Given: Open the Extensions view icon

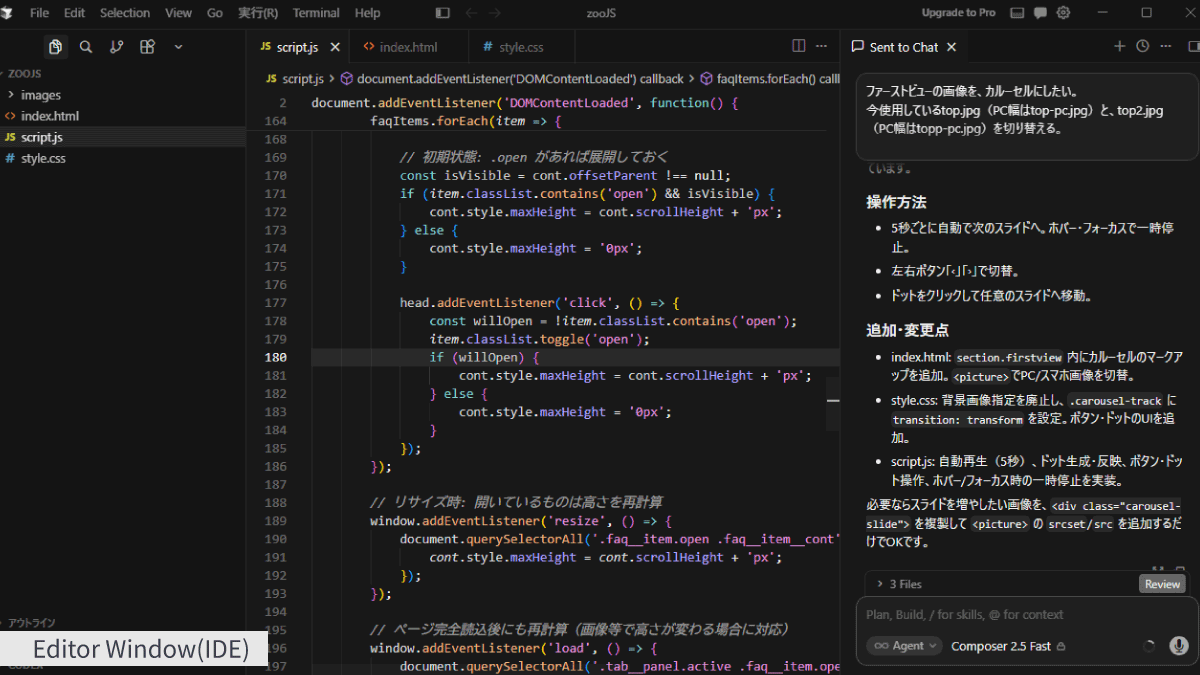Looking at the screenshot, I should point(147,47).
